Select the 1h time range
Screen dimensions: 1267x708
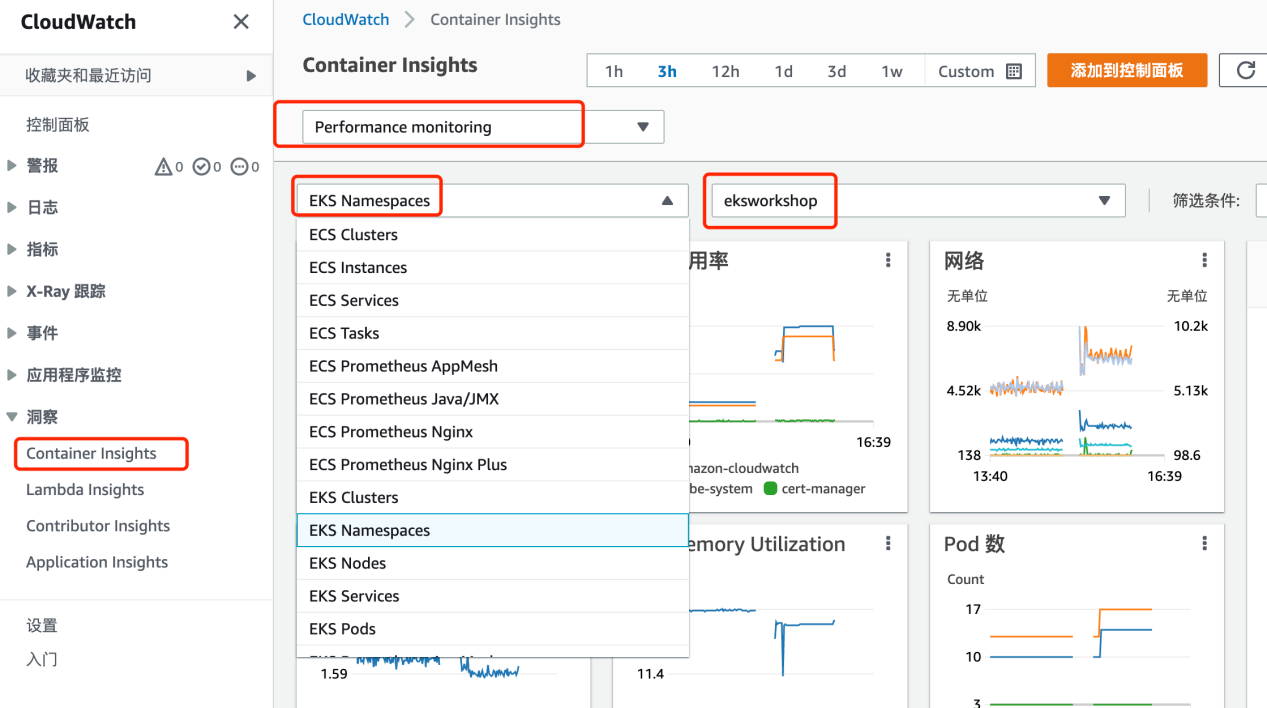pyautogui.click(x=614, y=70)
